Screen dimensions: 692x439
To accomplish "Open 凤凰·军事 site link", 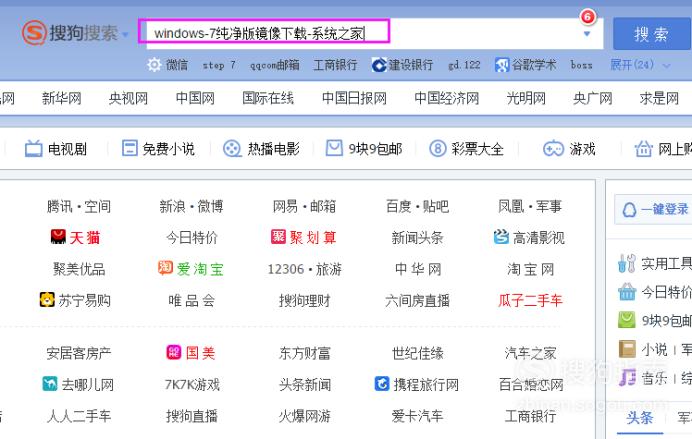I will click(x=530, y=206).
